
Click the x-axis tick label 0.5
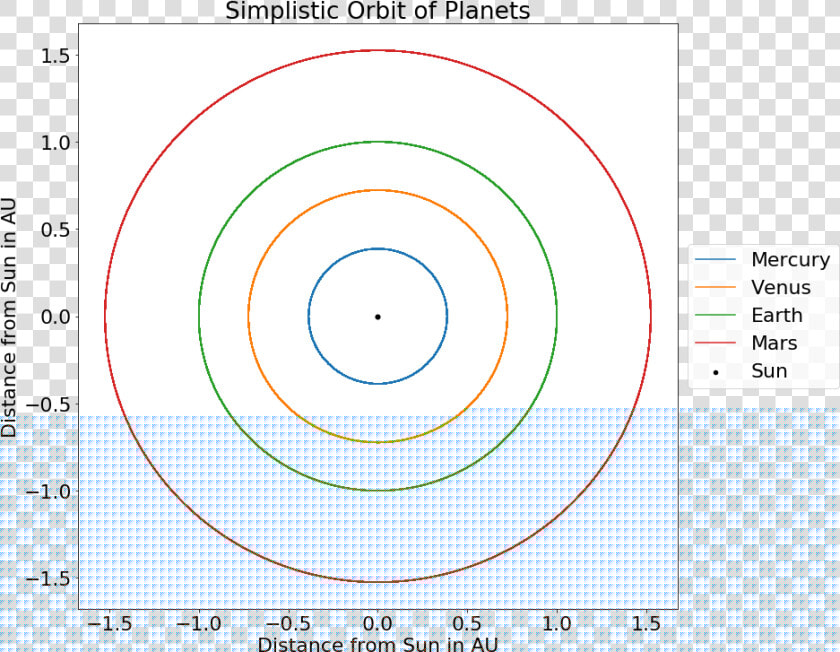467,623
